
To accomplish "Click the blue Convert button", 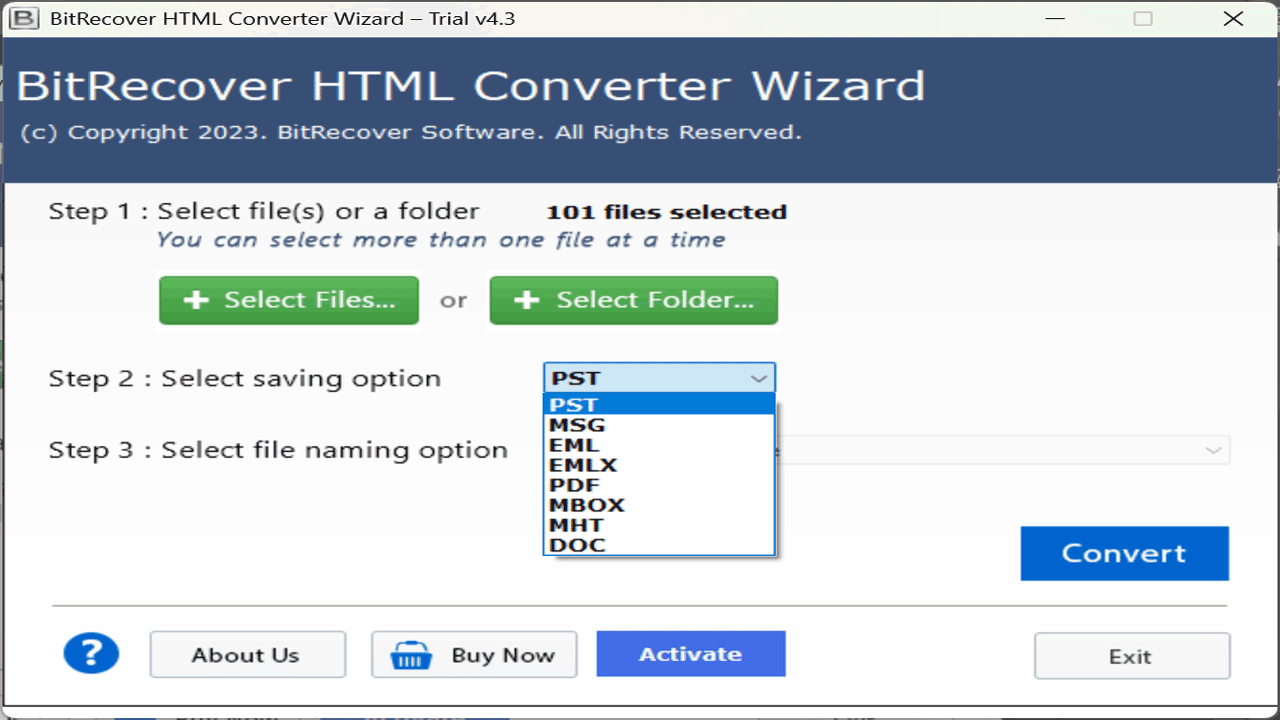I will tap(1124, 553).
